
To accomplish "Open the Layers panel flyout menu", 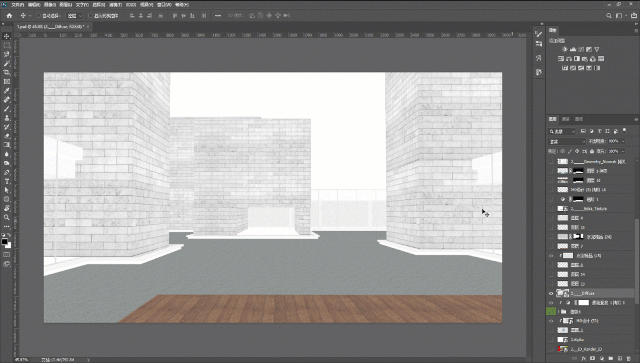I will 636,119.
